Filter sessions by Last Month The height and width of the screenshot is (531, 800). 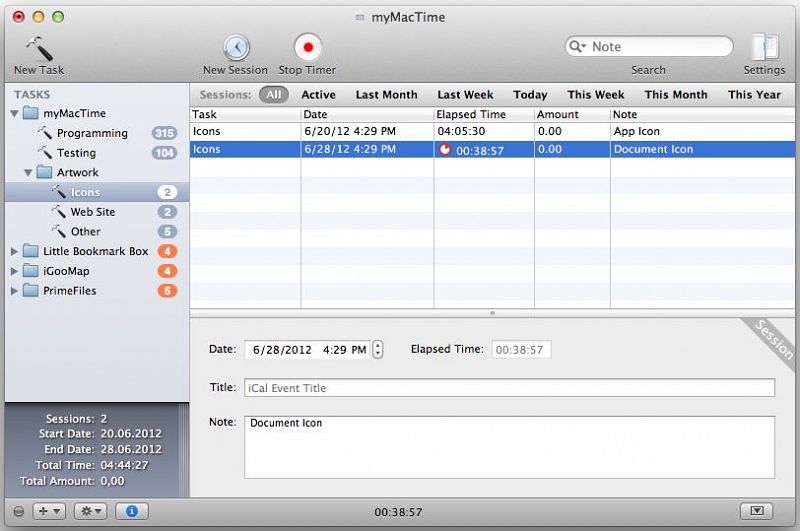coord(386,95)
